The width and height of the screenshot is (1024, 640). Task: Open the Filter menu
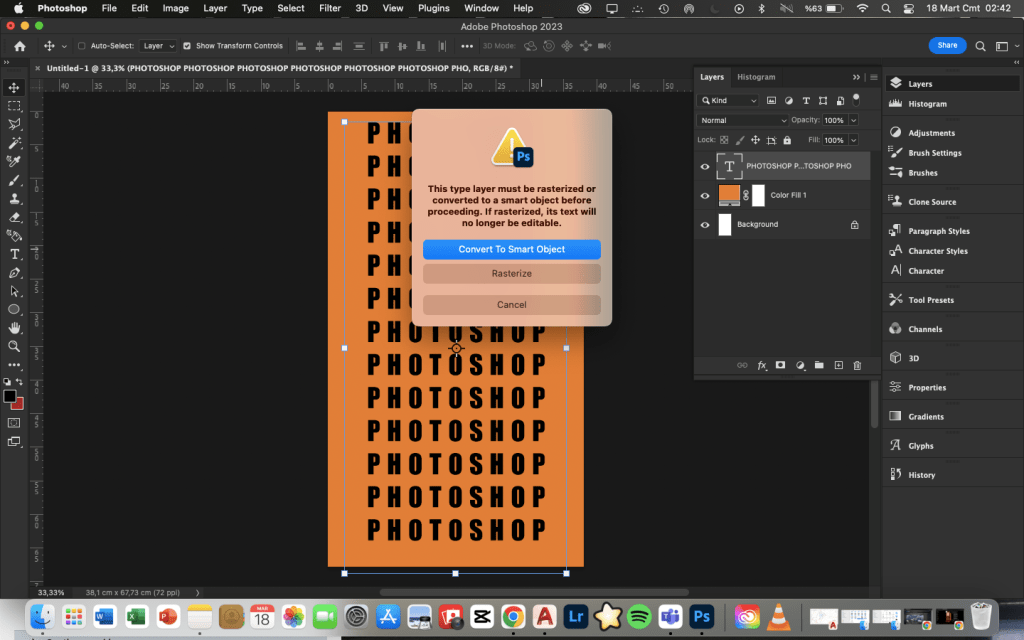330,8
